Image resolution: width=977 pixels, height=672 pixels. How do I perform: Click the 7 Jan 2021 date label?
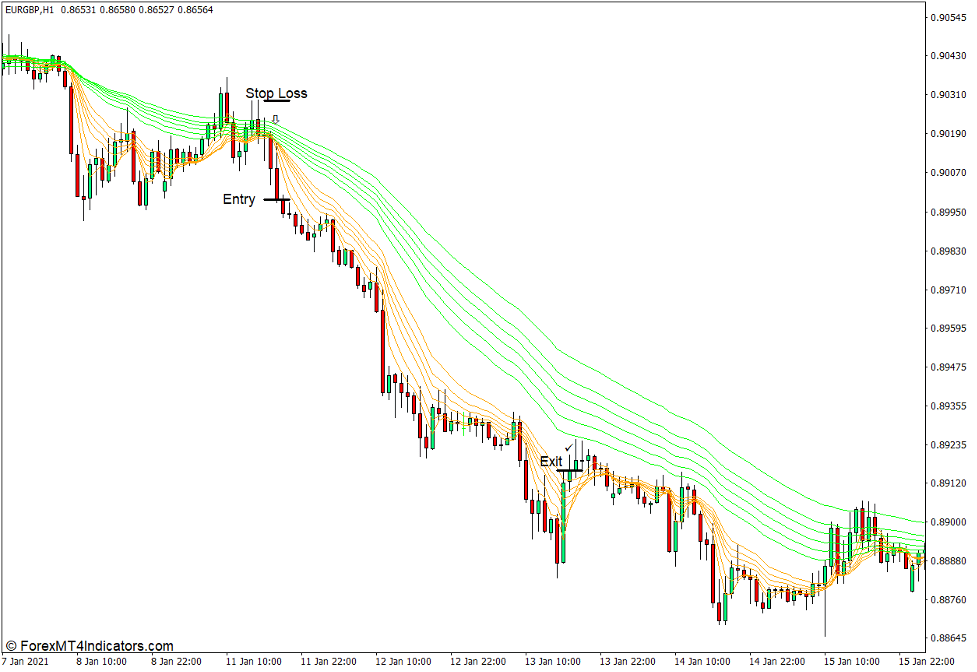point(25,662)
